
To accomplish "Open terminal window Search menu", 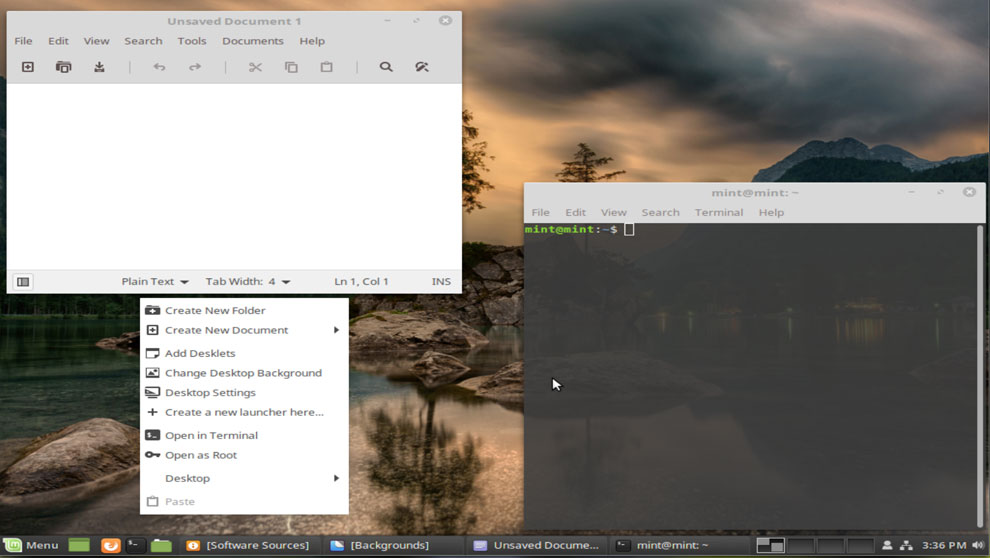I will click(x=660, y=213).
